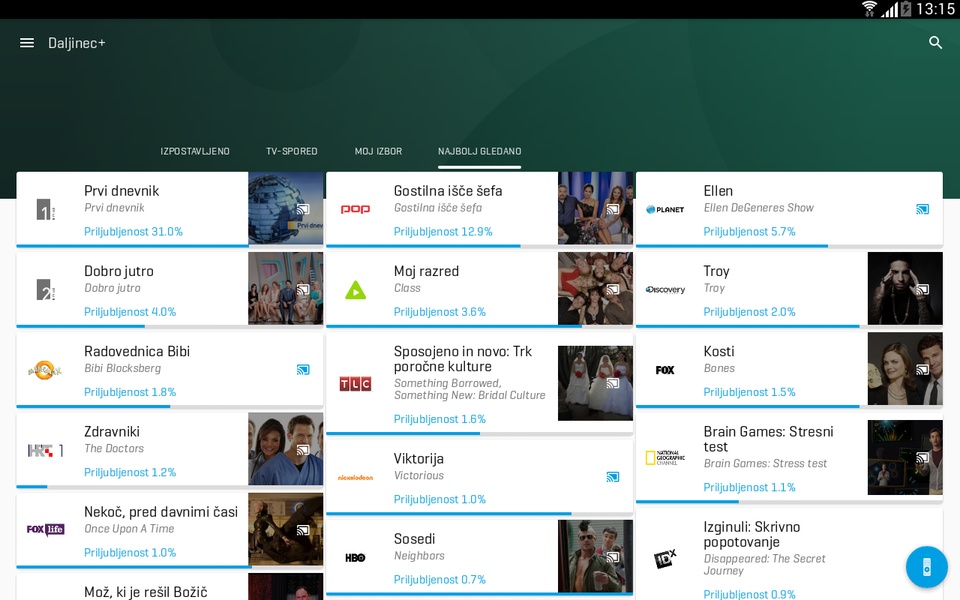This screenshot has height=600, width=960.
Task: Open the search magnifier icon
Action: coord(935,43)
